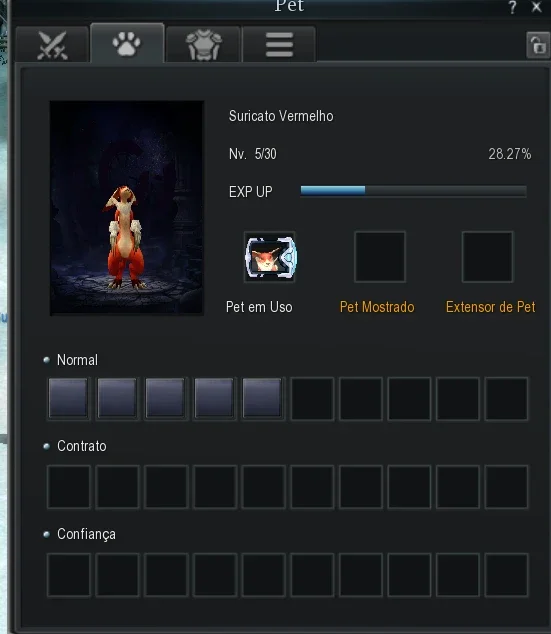Click the Contrato section label
The width and height of the screenshot is (551, 634).
click(x=82, y=446)
